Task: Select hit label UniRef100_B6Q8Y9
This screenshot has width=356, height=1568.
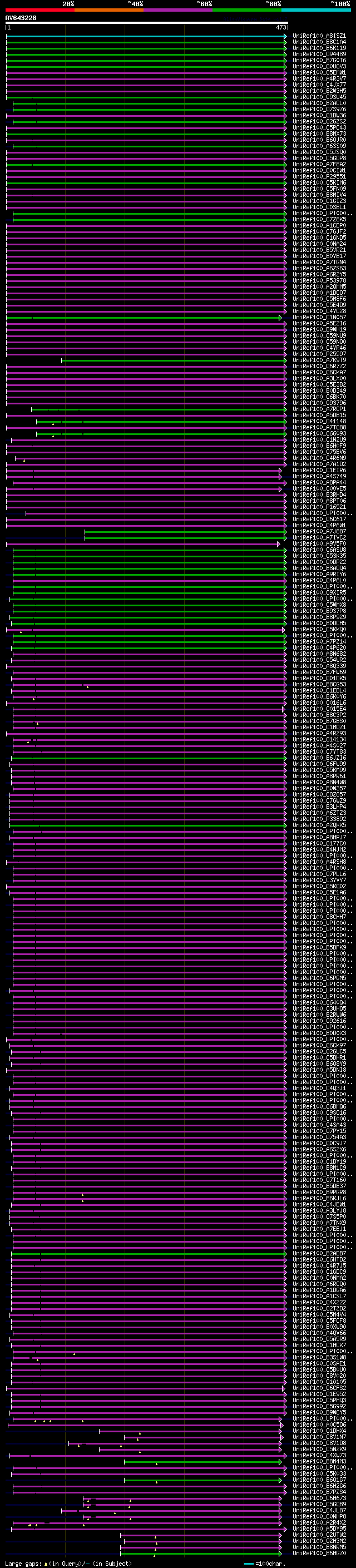Action: [x=319, y=1064]
